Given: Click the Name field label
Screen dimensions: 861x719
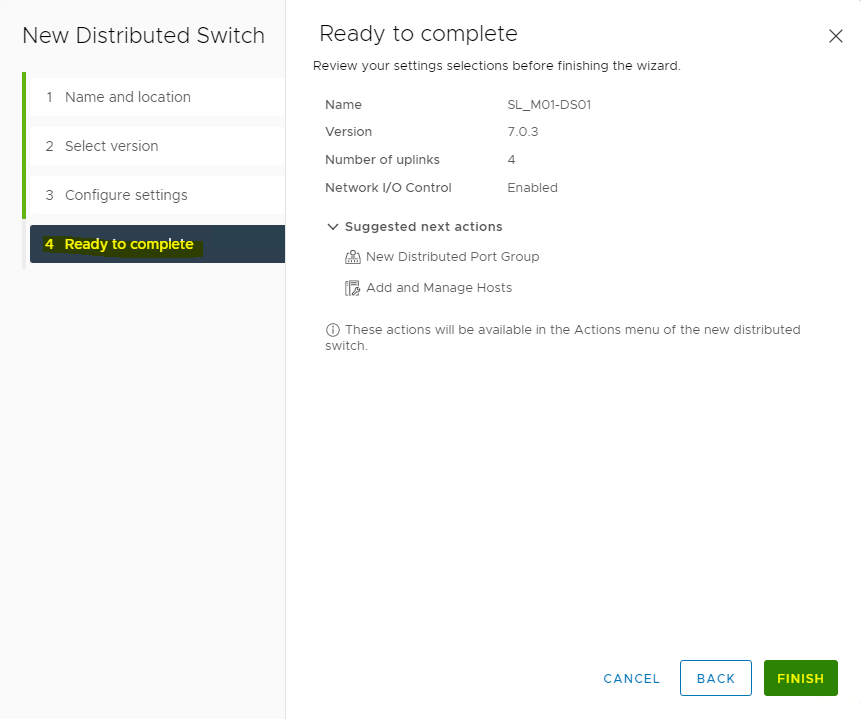Looking at the screenshot, I should point(343,104).
